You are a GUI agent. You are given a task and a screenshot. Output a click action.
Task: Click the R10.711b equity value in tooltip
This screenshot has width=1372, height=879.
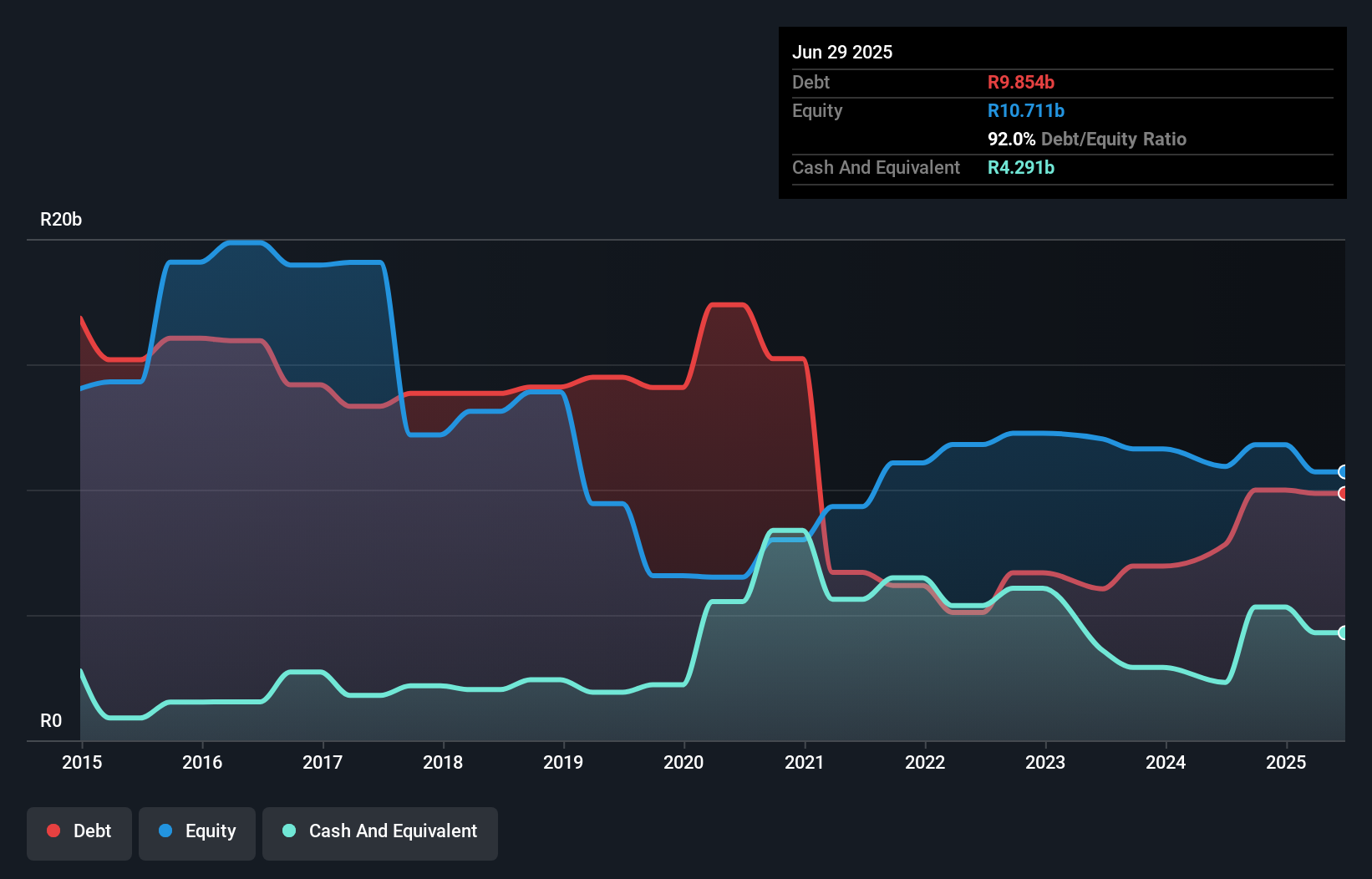click(1026, 110)
